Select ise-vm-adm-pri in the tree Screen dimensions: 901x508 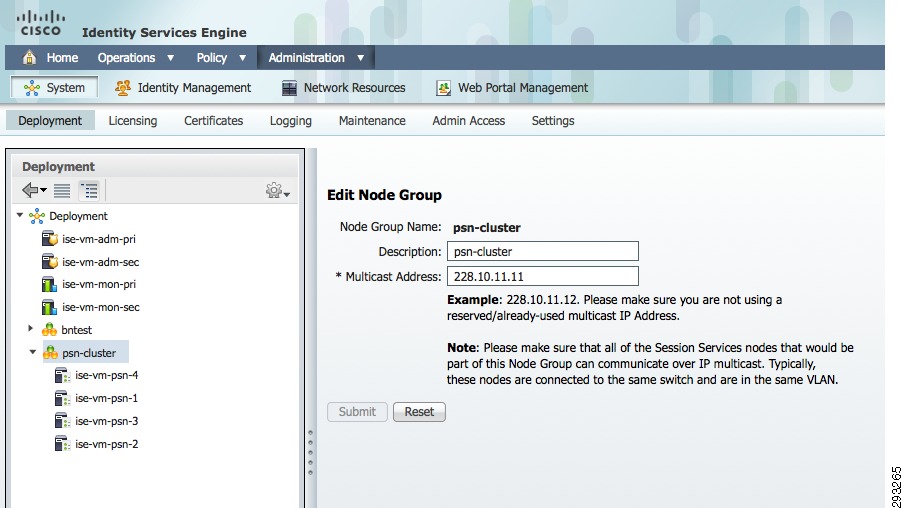pyautogui.click(x=99, y=238)
